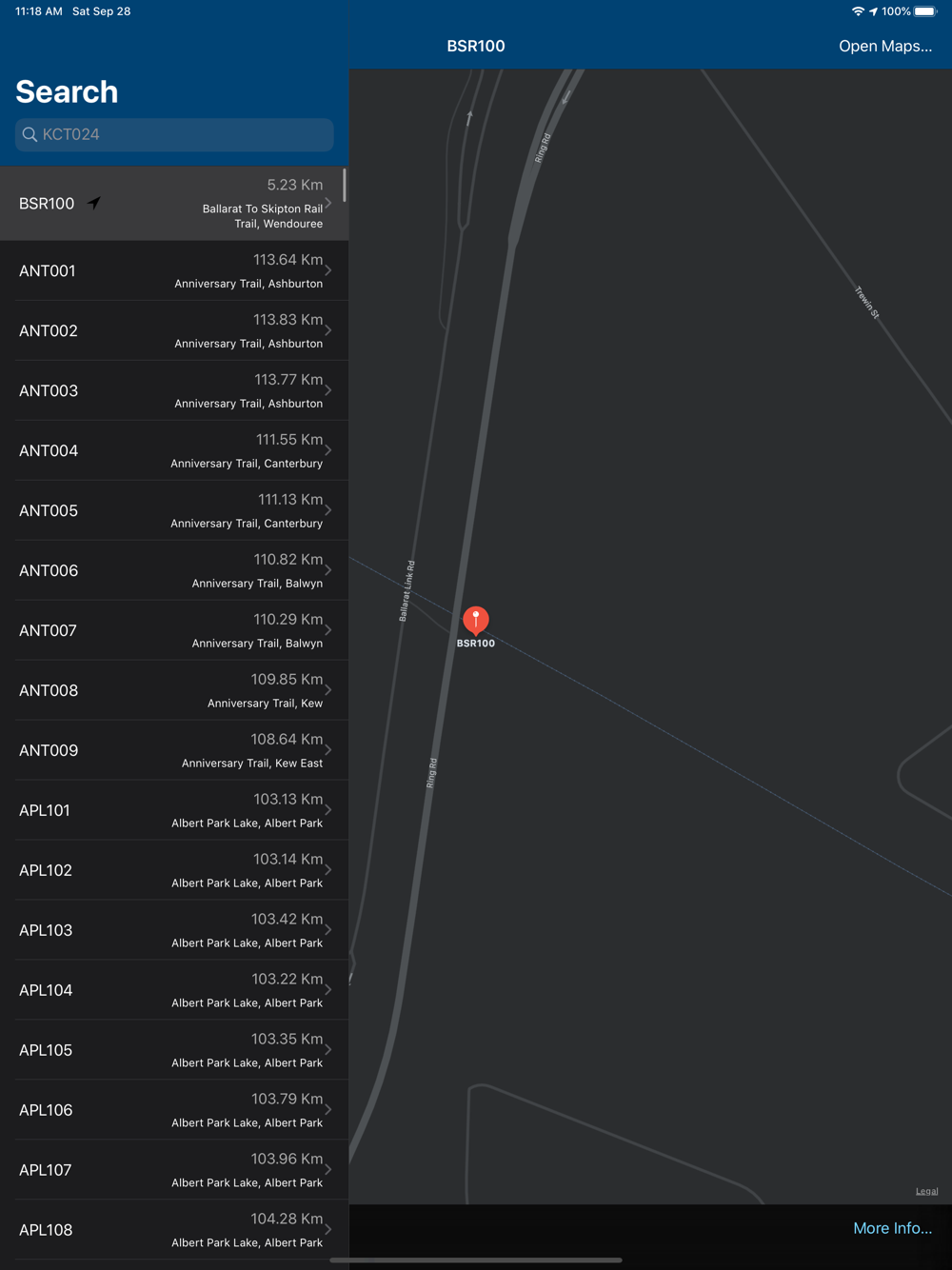This screenshot has width=952, height=1270.
Task: Select the APL103 list entry
Action: pyautogui.click(x=174, y=930)
